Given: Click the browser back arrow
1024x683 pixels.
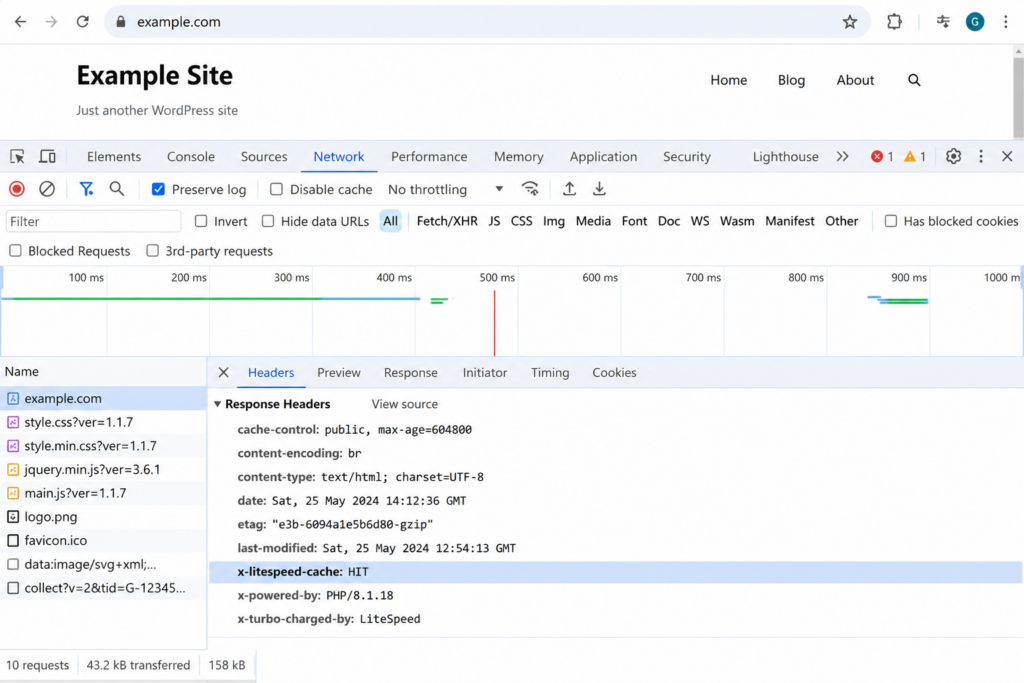Looking at the screenshot, I should tap(21, 22).
